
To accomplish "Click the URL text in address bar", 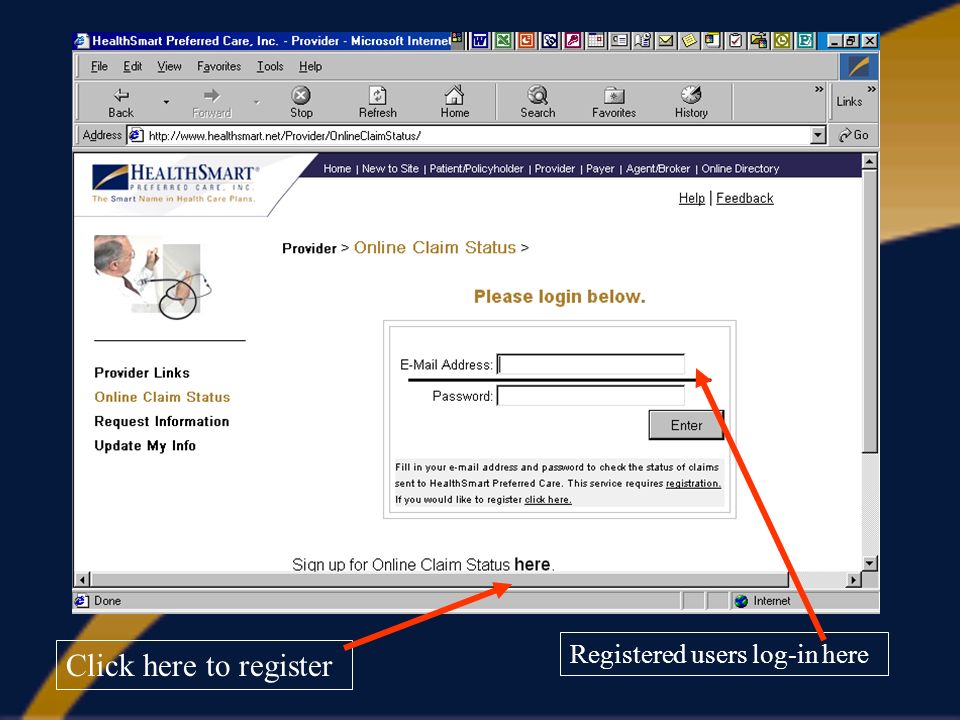I will point(285,136).
